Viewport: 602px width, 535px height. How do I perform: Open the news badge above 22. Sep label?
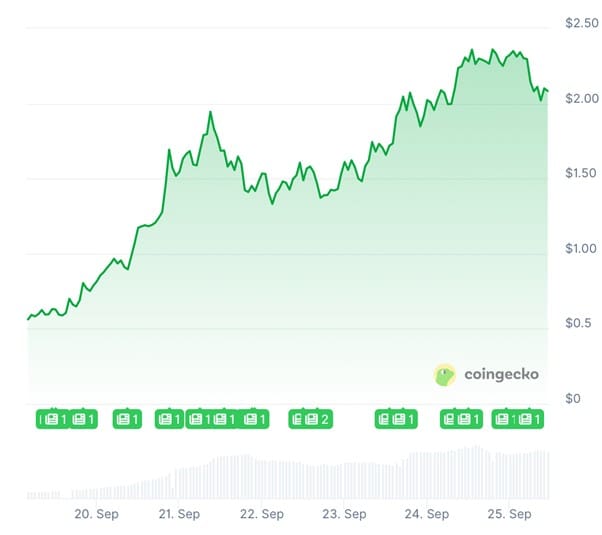pos(252,419)
